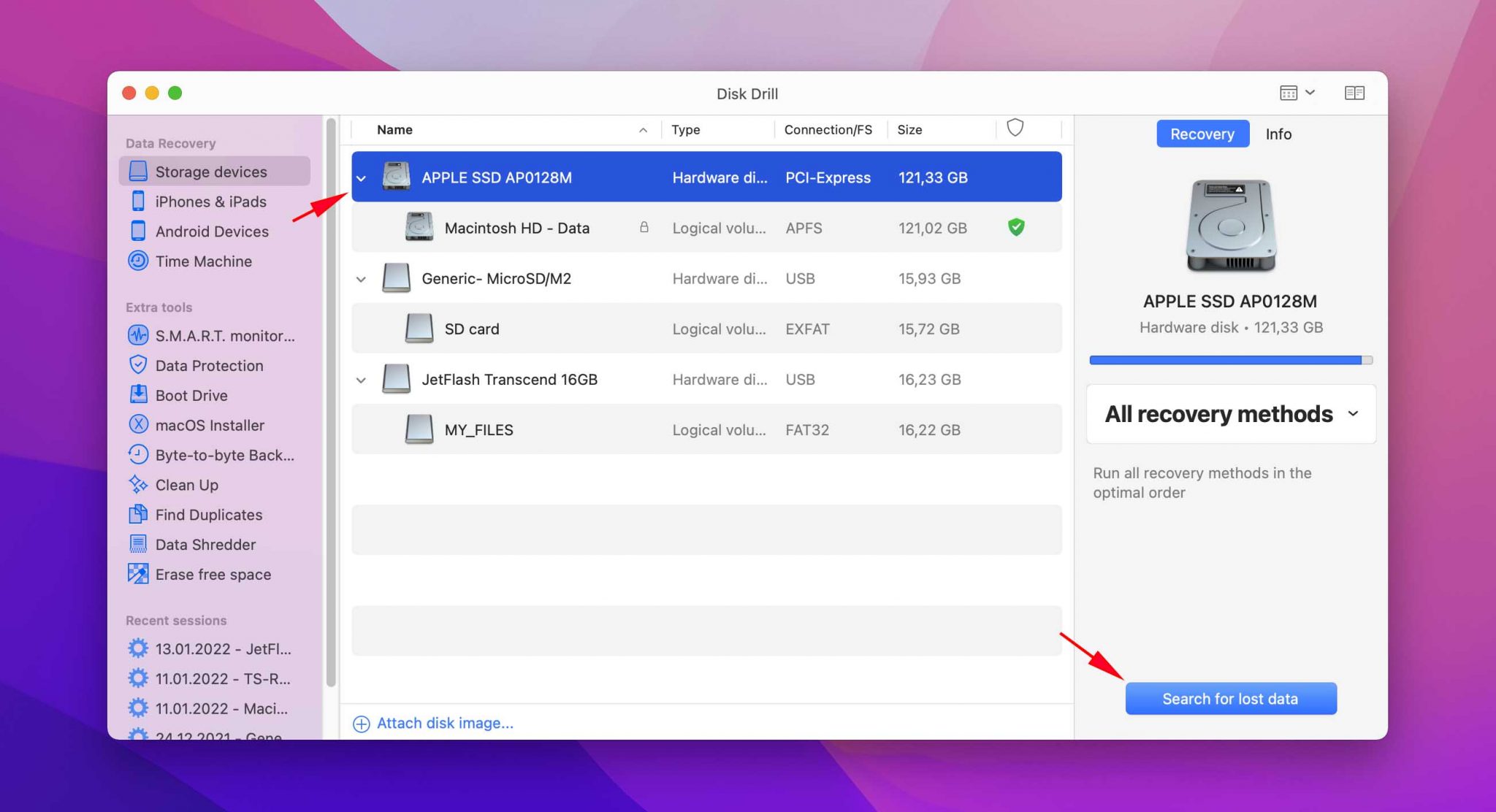Click the JetFlash Transcend 16GB drive icon
Viewport: 1496px width, 812px height.
click(x=397, y=379)
